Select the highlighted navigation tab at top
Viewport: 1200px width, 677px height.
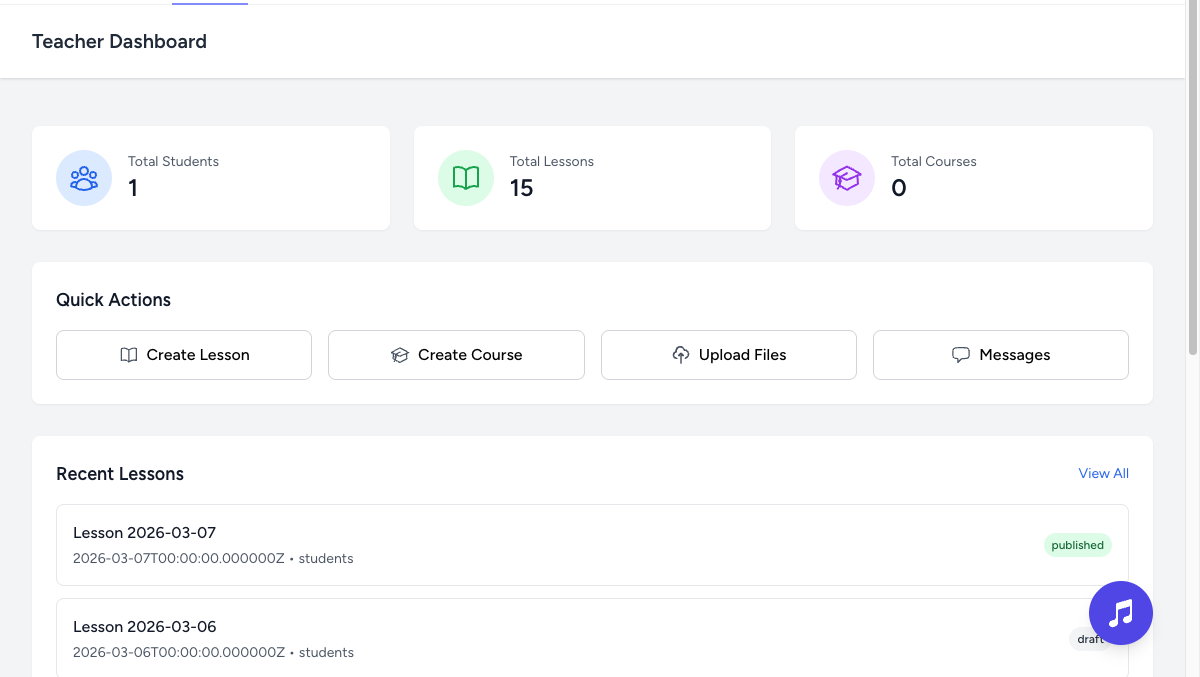(x=209, y=3)
